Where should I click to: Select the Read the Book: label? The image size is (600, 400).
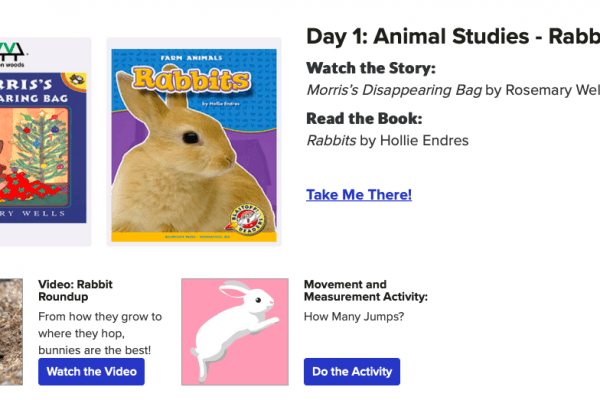(364, 118)
